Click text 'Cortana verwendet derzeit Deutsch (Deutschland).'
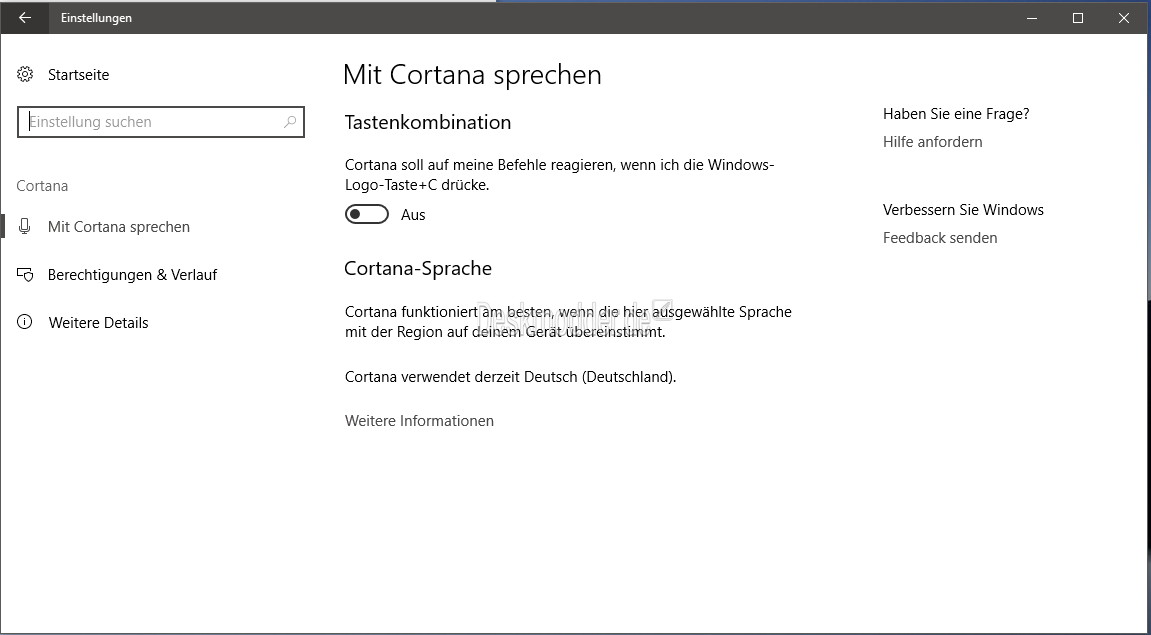 pos(510,377)
